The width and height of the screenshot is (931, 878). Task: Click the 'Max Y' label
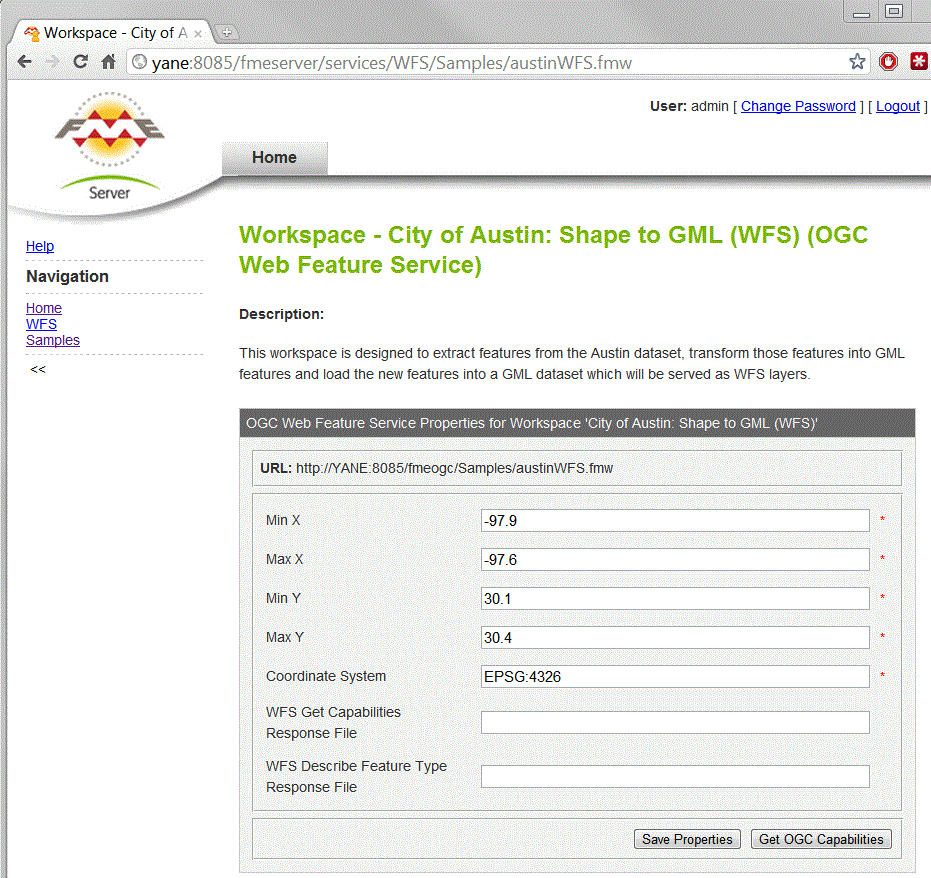coord(285,638)
